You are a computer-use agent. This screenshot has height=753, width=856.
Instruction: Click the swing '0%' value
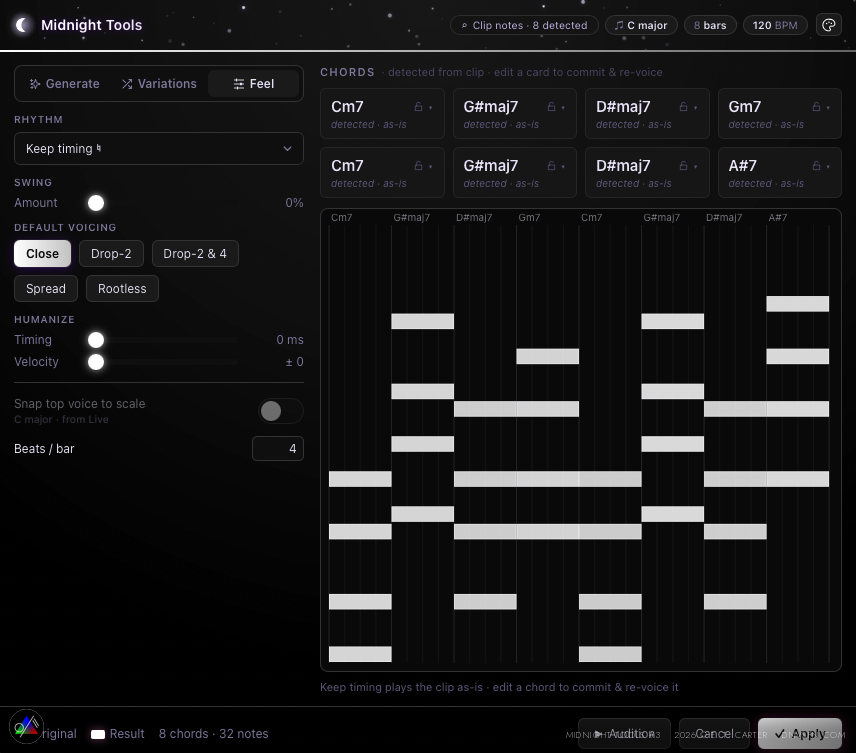point(294,203)
